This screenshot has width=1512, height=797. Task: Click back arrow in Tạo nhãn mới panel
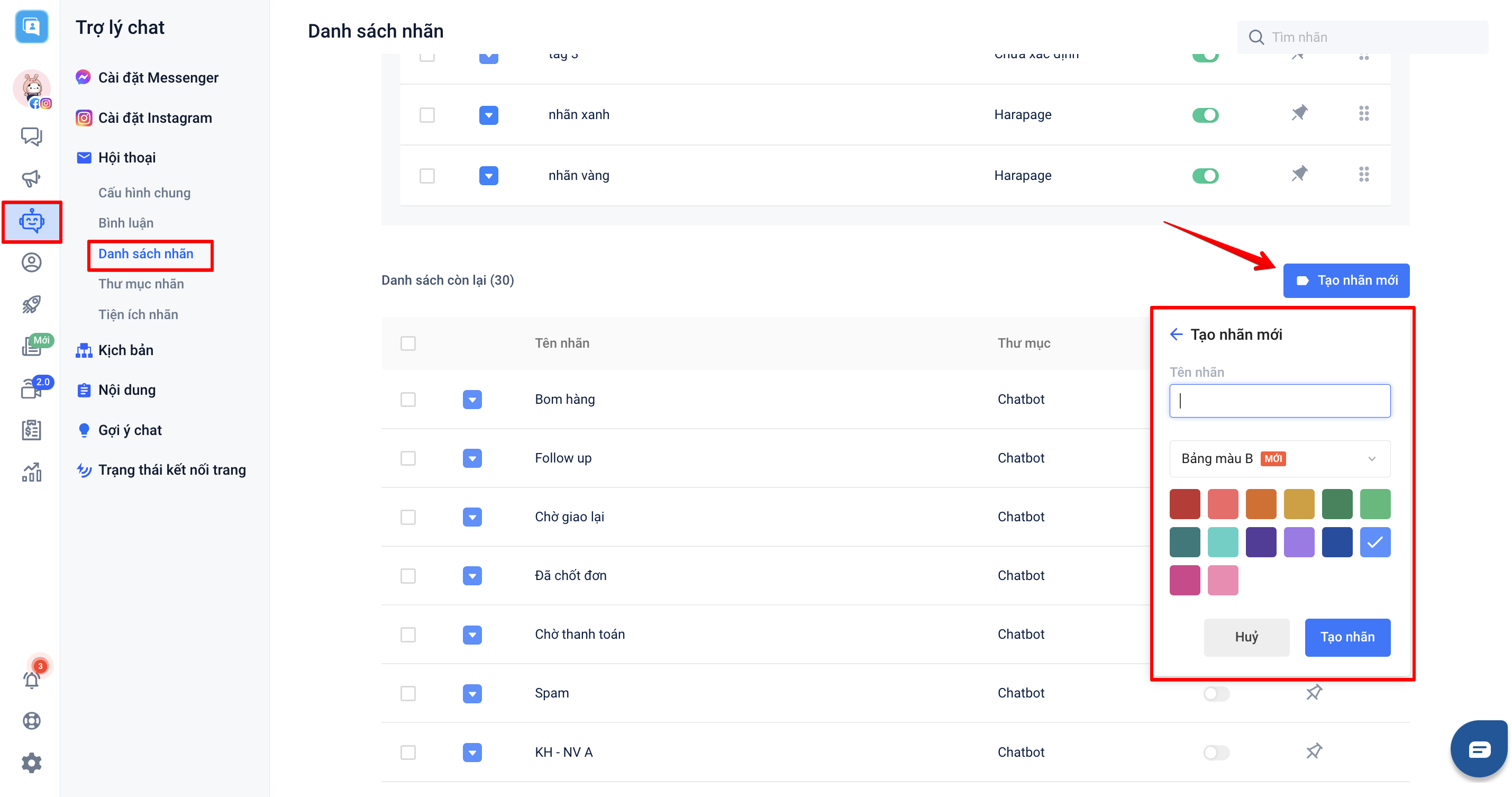click(1176, 334)
